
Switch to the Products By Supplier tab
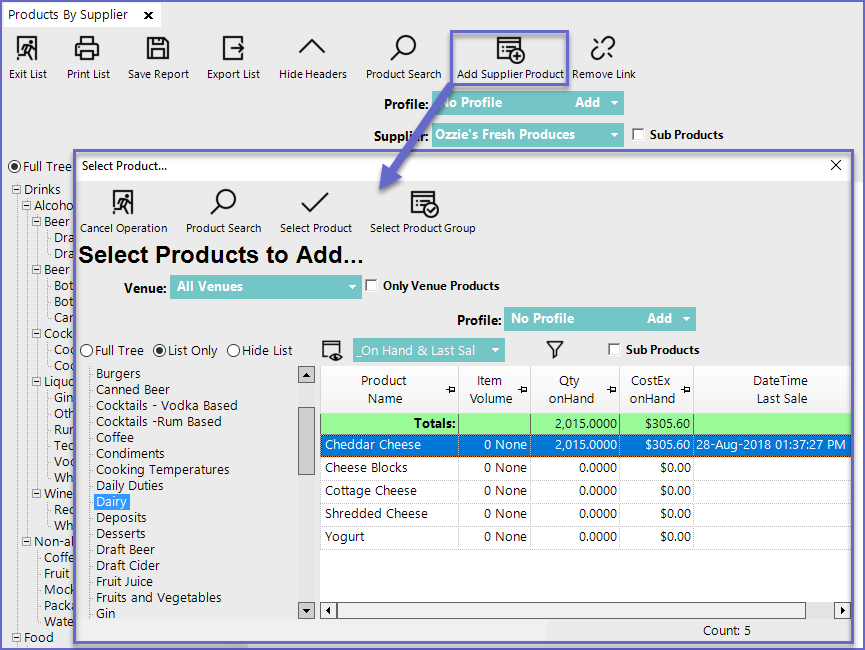click(x=68, y=15)
